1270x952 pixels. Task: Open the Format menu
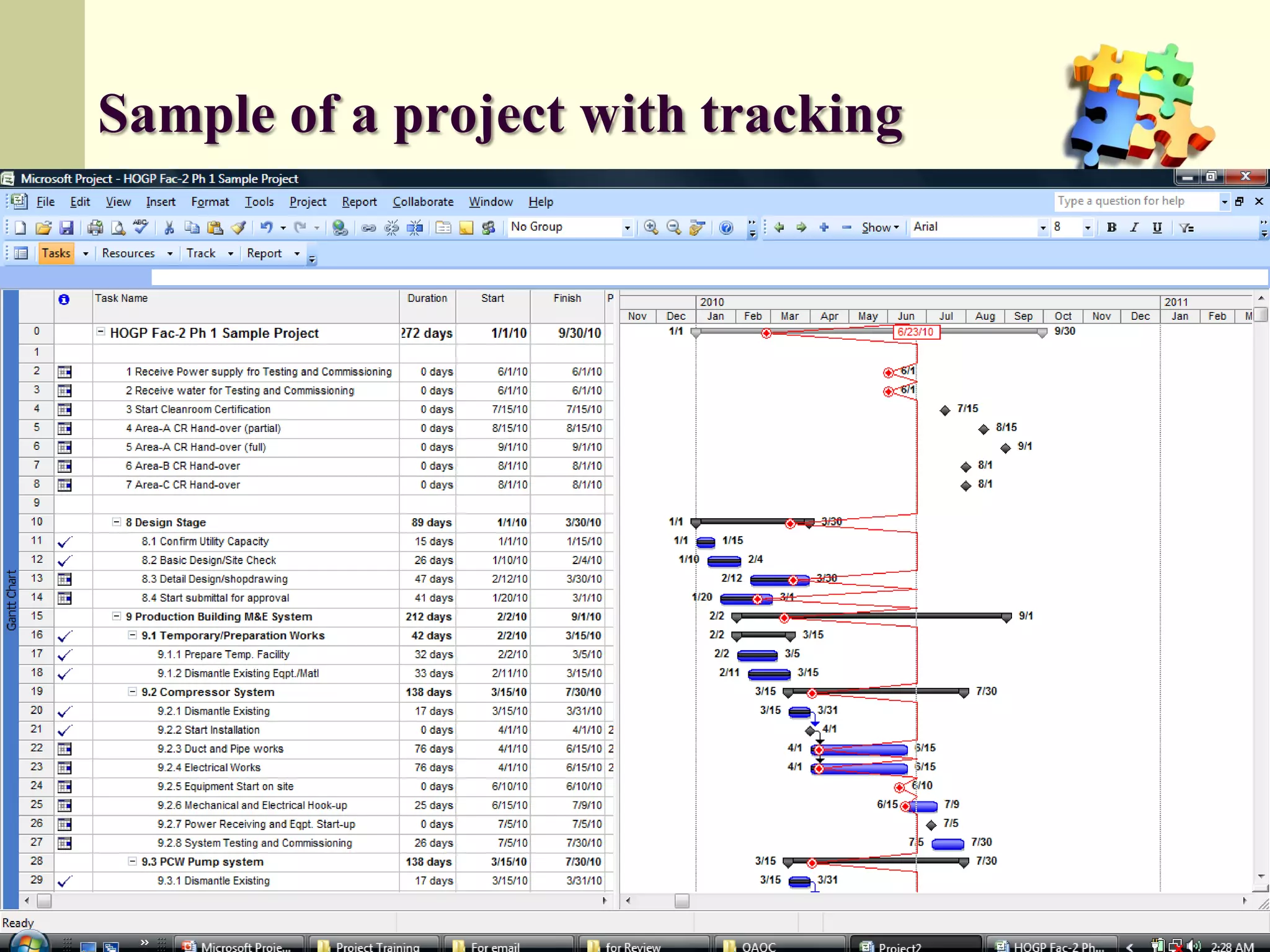pos(210,202)
